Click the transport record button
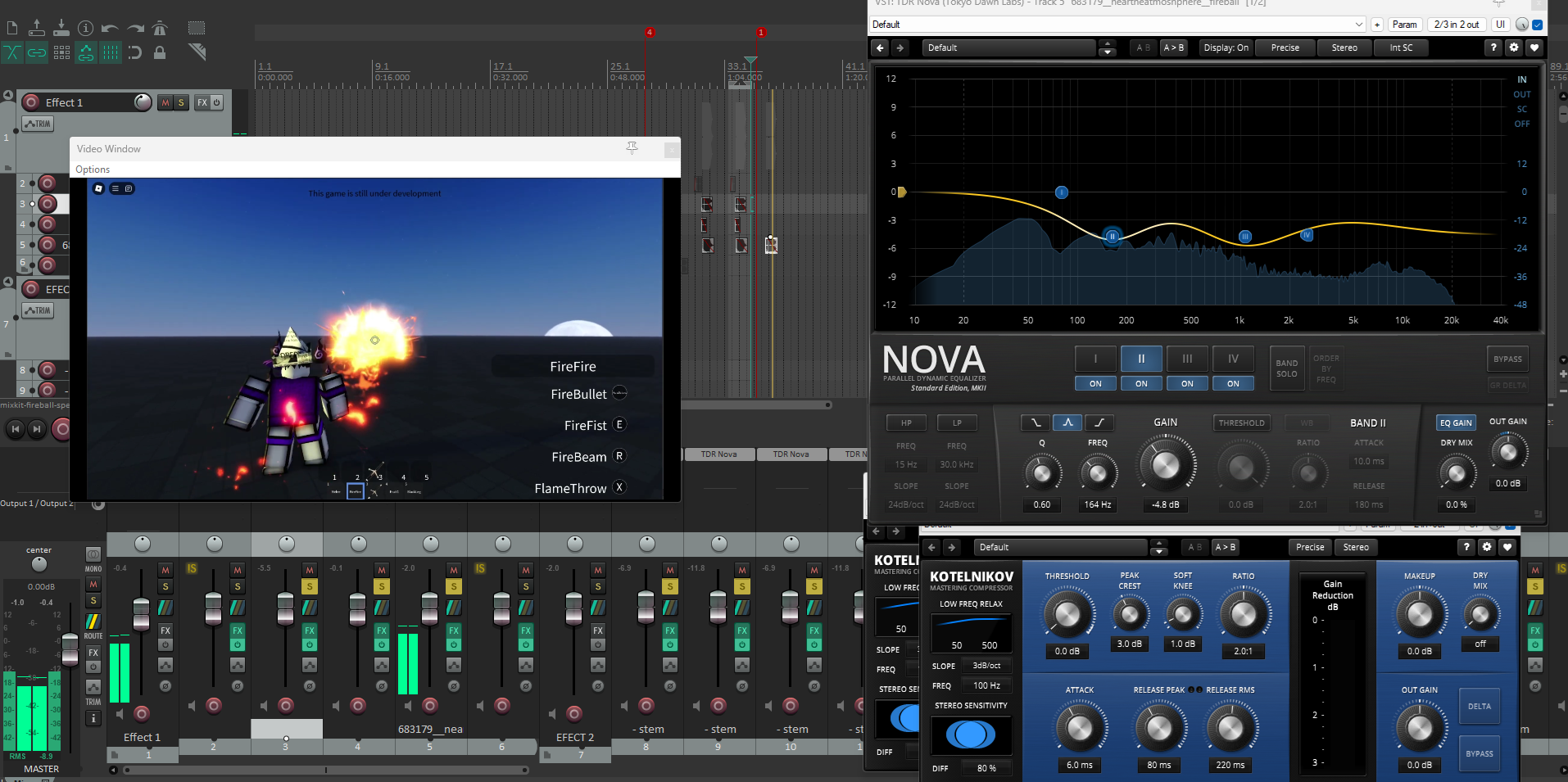The height and width of the screenshot is (782, 1568). pos(61,428)
